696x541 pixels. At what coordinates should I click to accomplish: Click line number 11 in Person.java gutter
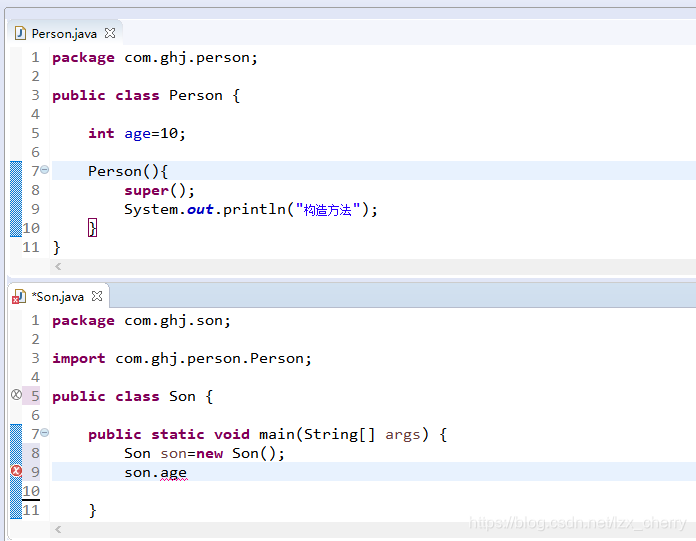31,247
